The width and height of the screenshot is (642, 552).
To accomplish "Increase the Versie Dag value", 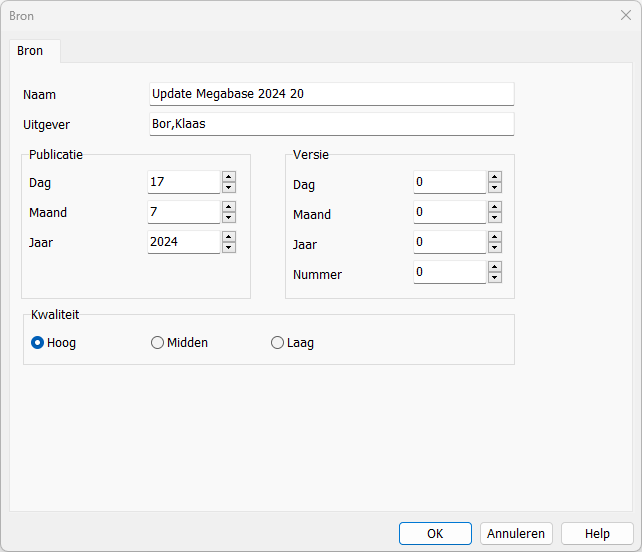I will [495, 177].
